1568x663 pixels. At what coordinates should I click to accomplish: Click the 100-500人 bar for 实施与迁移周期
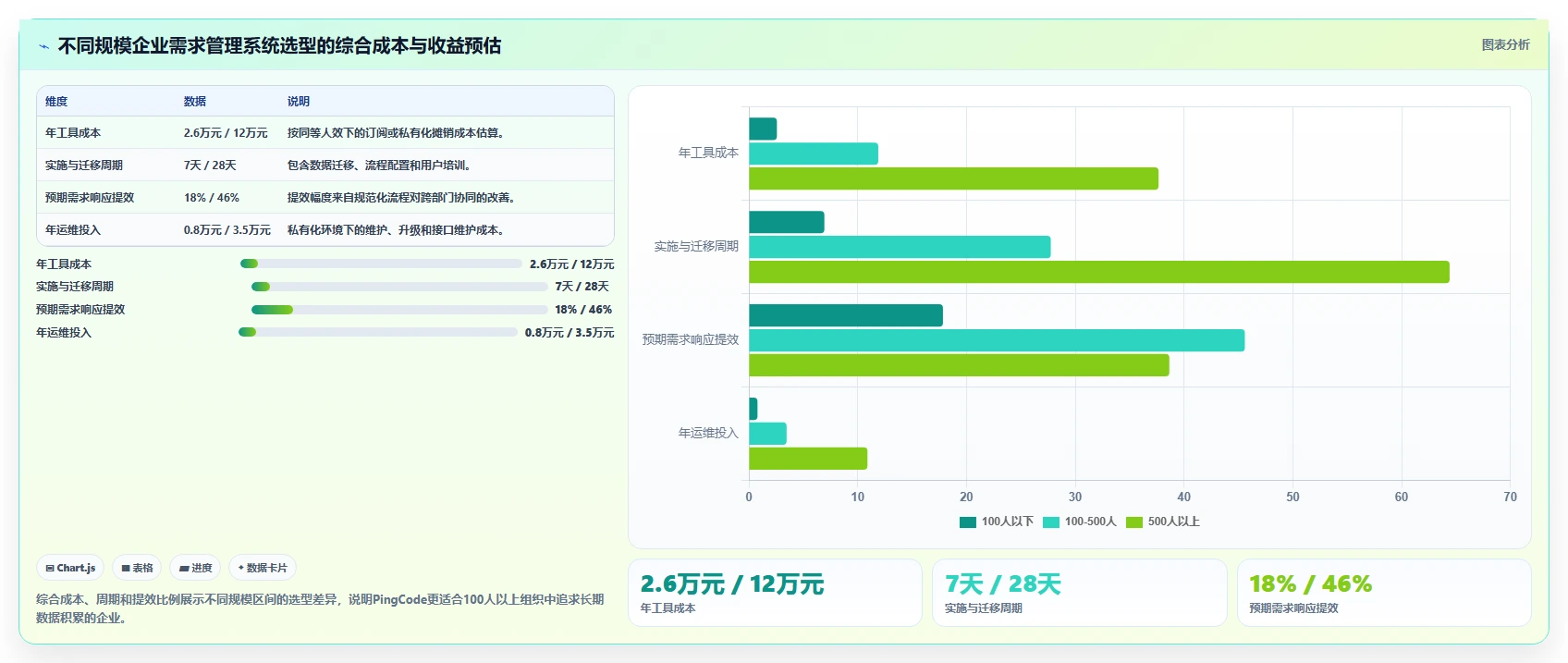coord(900,247)
